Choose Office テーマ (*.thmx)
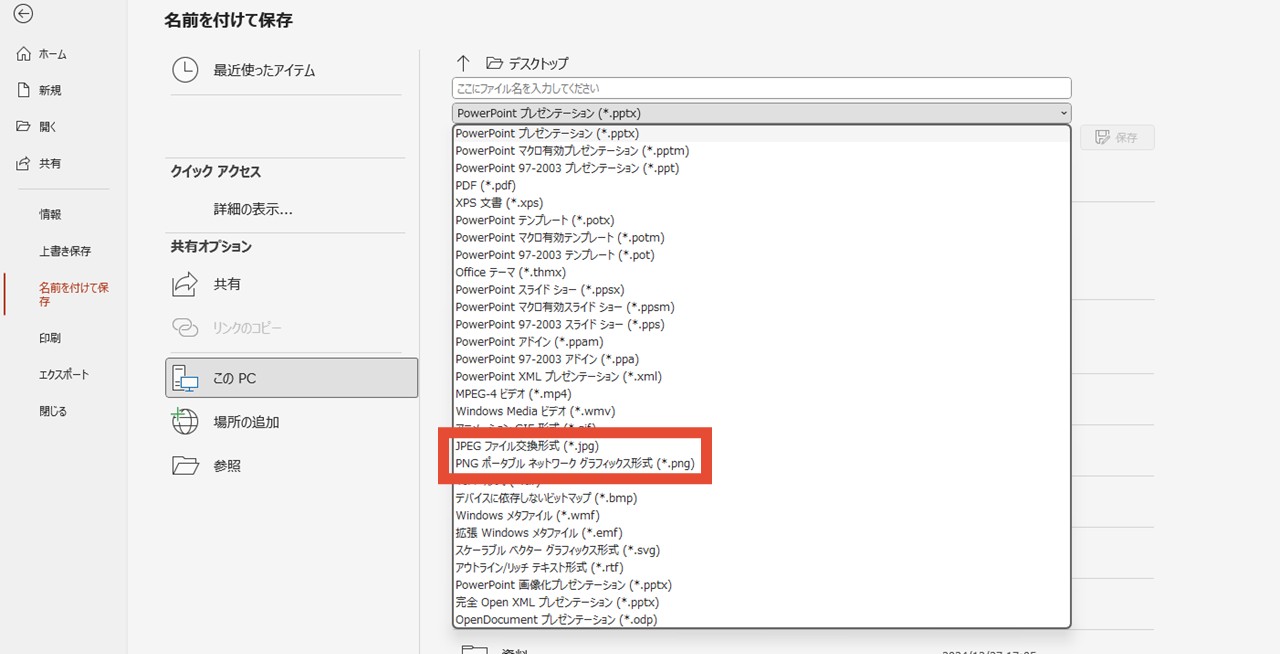This screenshot has width=1280, height=654. (761, 272)
